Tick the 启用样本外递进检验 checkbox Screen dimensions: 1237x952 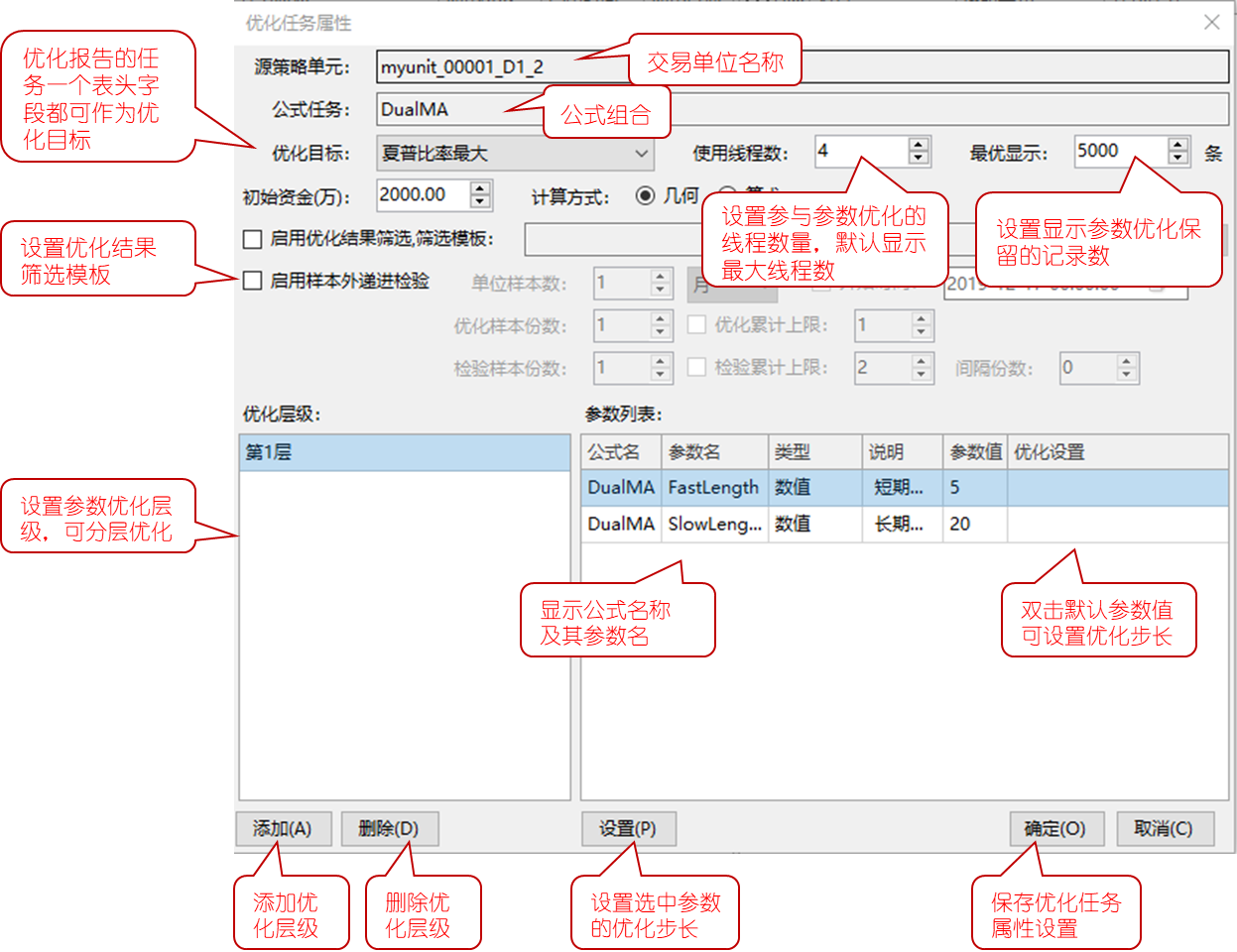(x=253, y=281)
